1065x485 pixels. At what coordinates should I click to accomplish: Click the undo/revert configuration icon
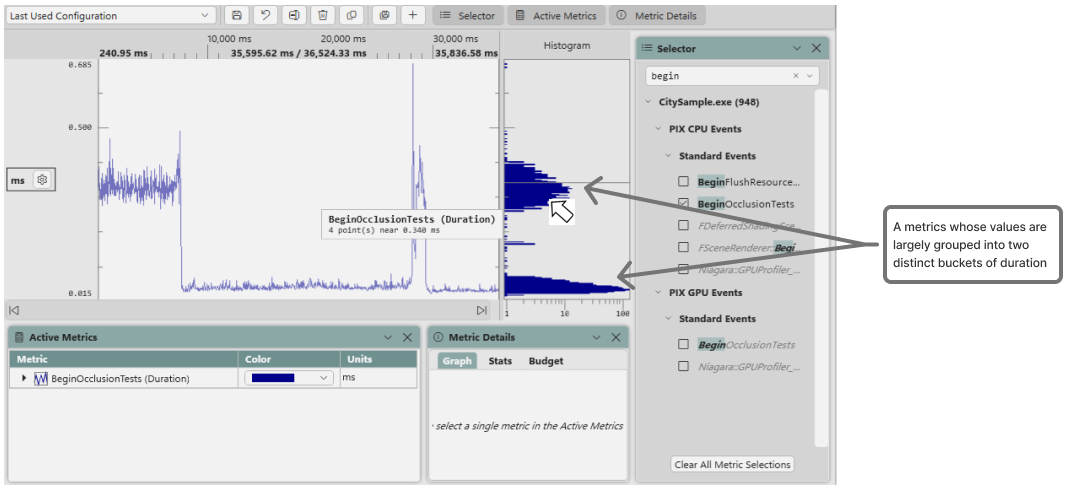(x=266, y=15)
